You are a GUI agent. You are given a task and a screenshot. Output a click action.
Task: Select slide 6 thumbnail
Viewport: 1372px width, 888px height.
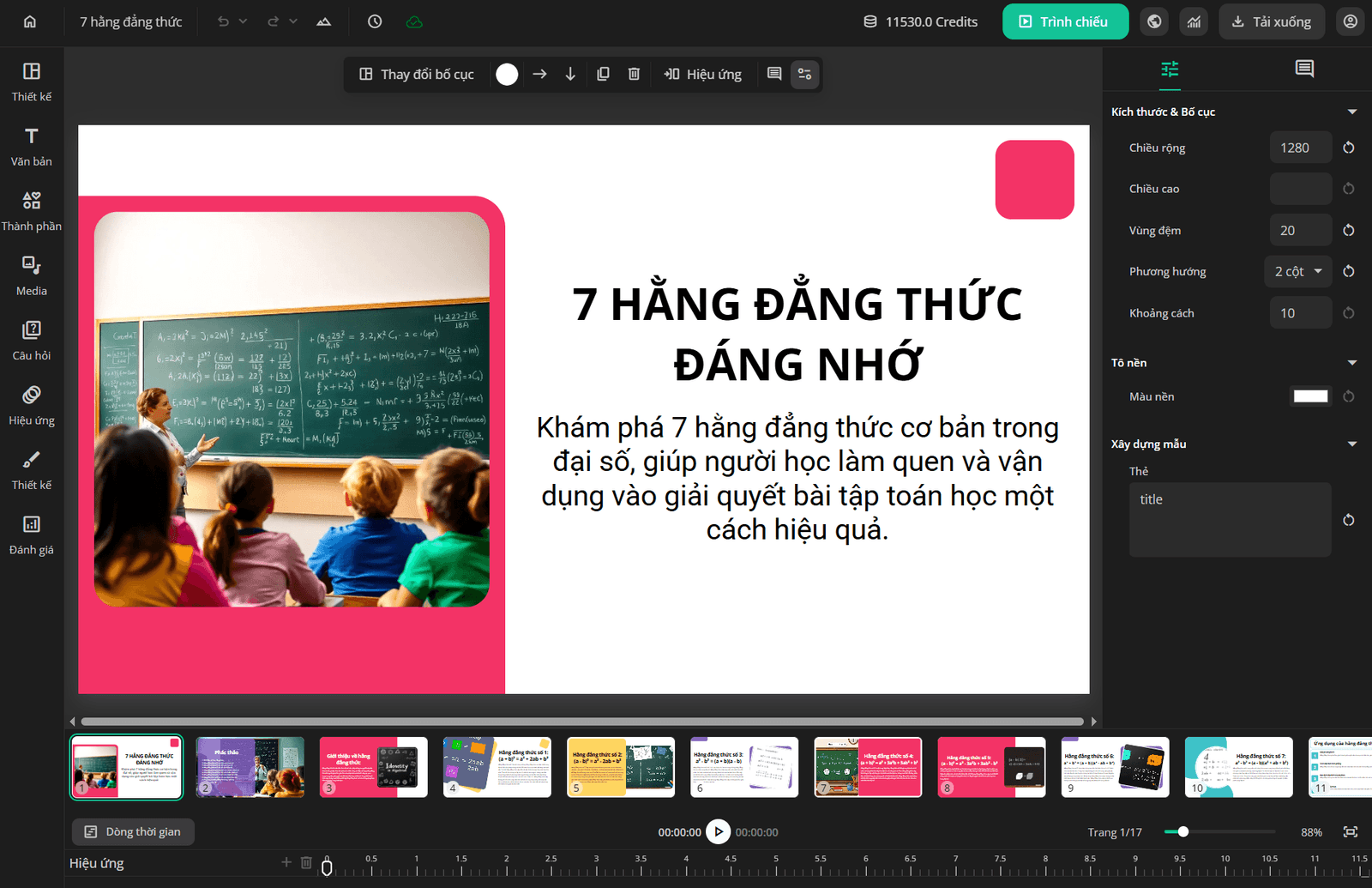click(x=744, y=767)
